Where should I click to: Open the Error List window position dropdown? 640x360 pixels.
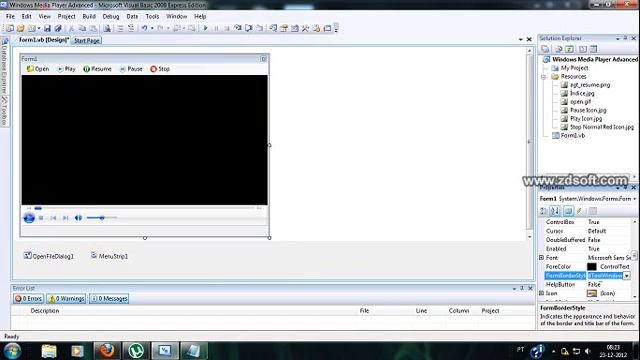514,289
